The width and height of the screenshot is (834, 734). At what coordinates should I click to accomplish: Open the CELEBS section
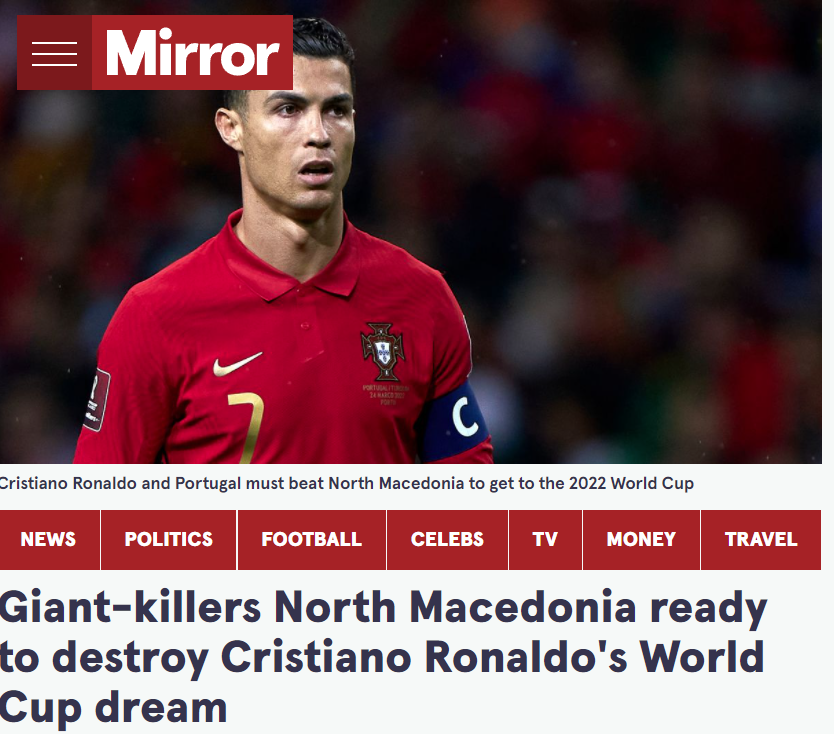click(x=447, y=539)
